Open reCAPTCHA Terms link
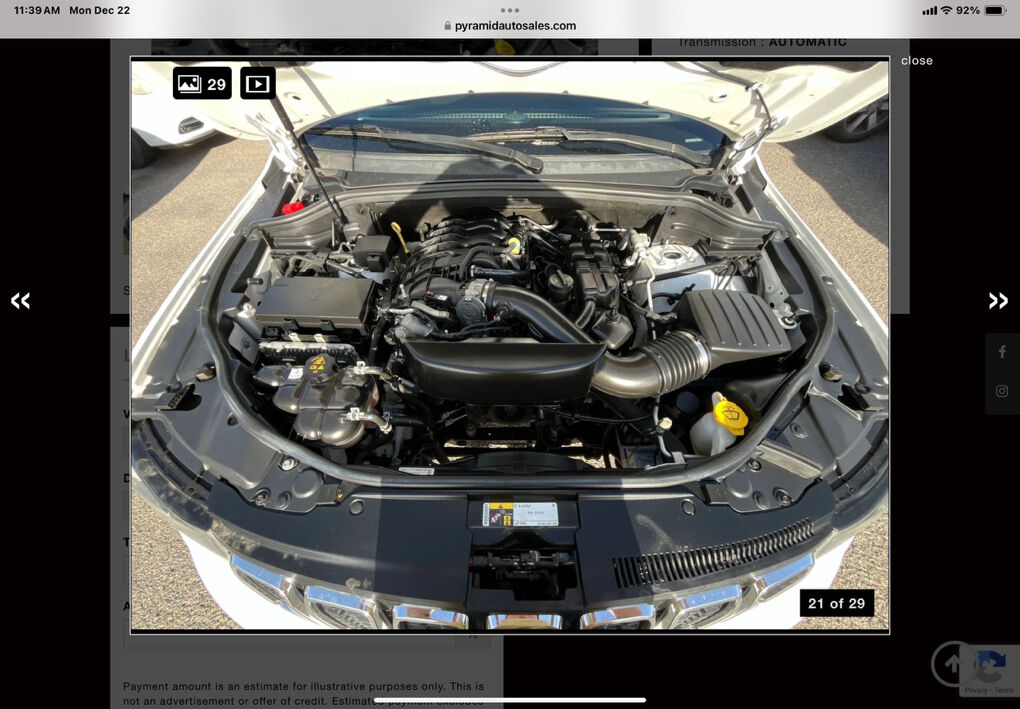Image resolution: width=1020 pixels, height=709 pixels. [1003, 690]
